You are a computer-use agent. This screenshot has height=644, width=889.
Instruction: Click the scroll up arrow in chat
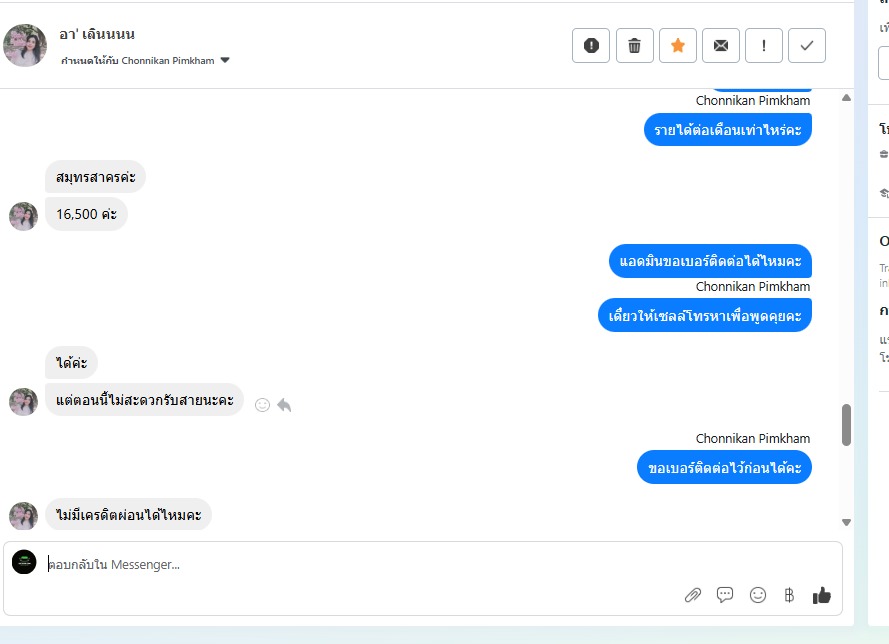point(846,98)
